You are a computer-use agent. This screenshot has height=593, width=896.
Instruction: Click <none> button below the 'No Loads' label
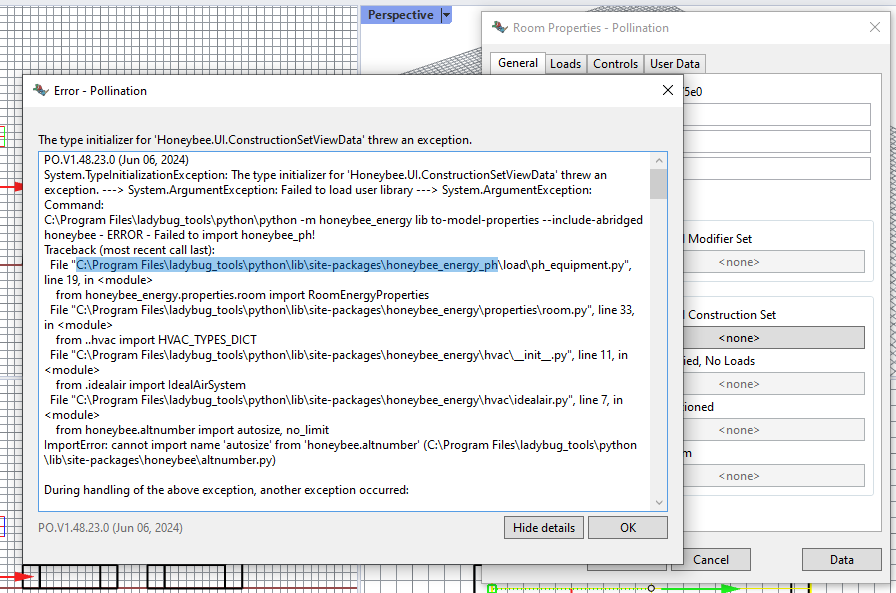tap(774, 384)
